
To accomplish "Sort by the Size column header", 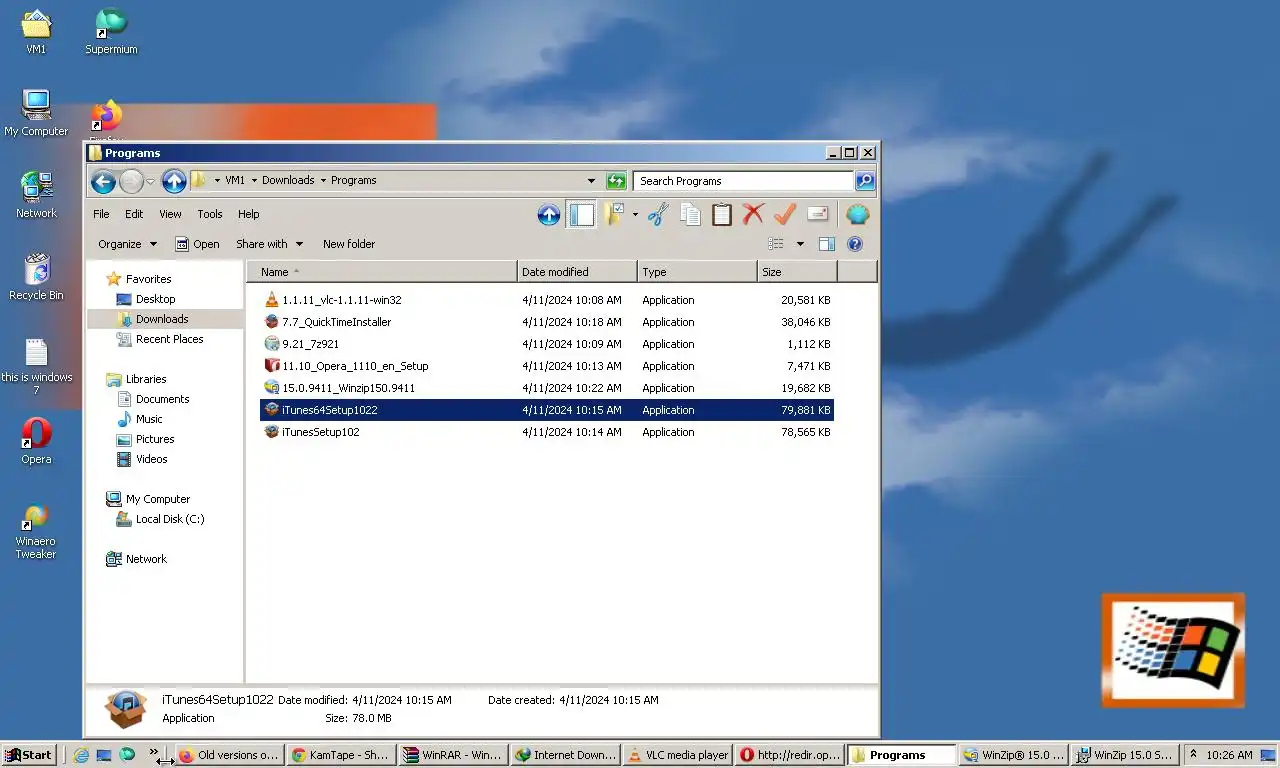I will pyautogui.click(x=797, y=272).
